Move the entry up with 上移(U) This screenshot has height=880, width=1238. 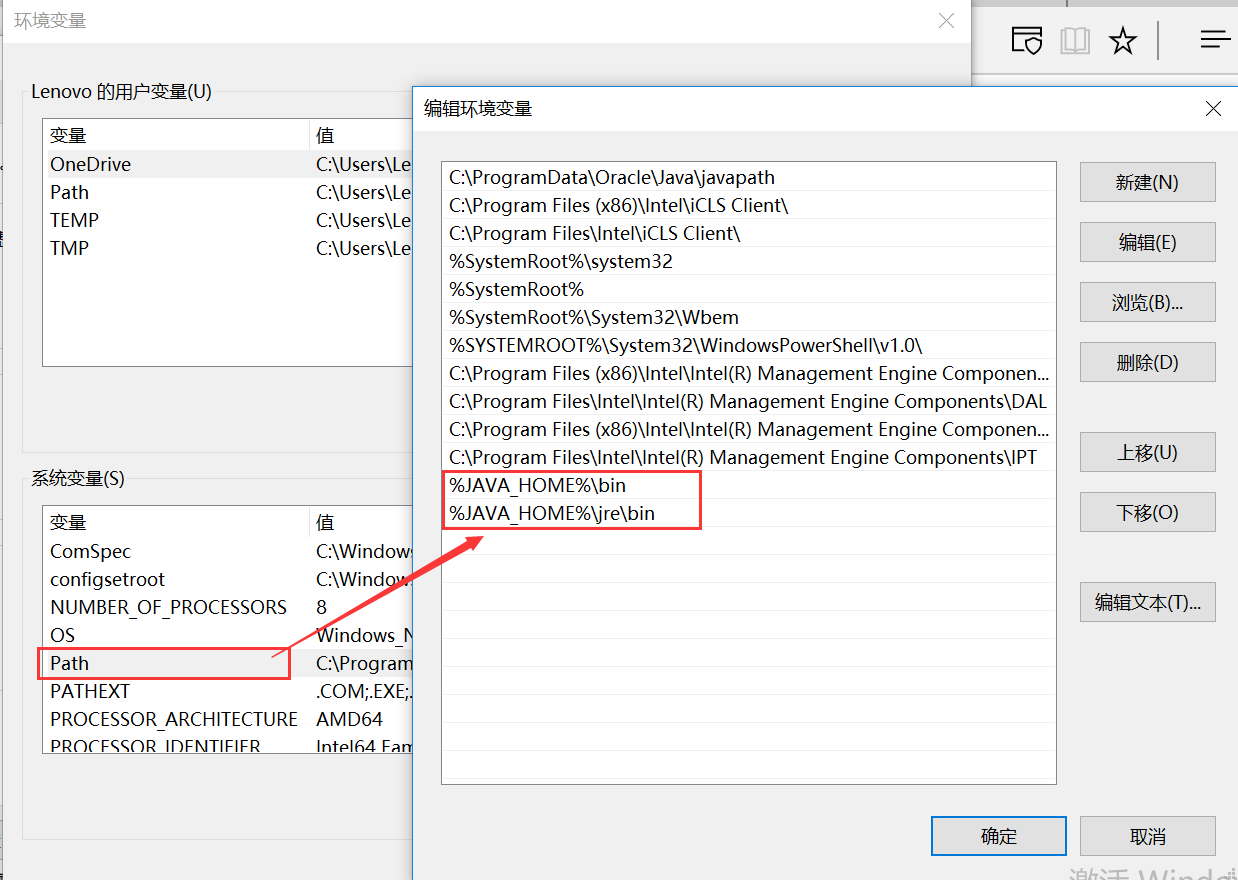1147,452
